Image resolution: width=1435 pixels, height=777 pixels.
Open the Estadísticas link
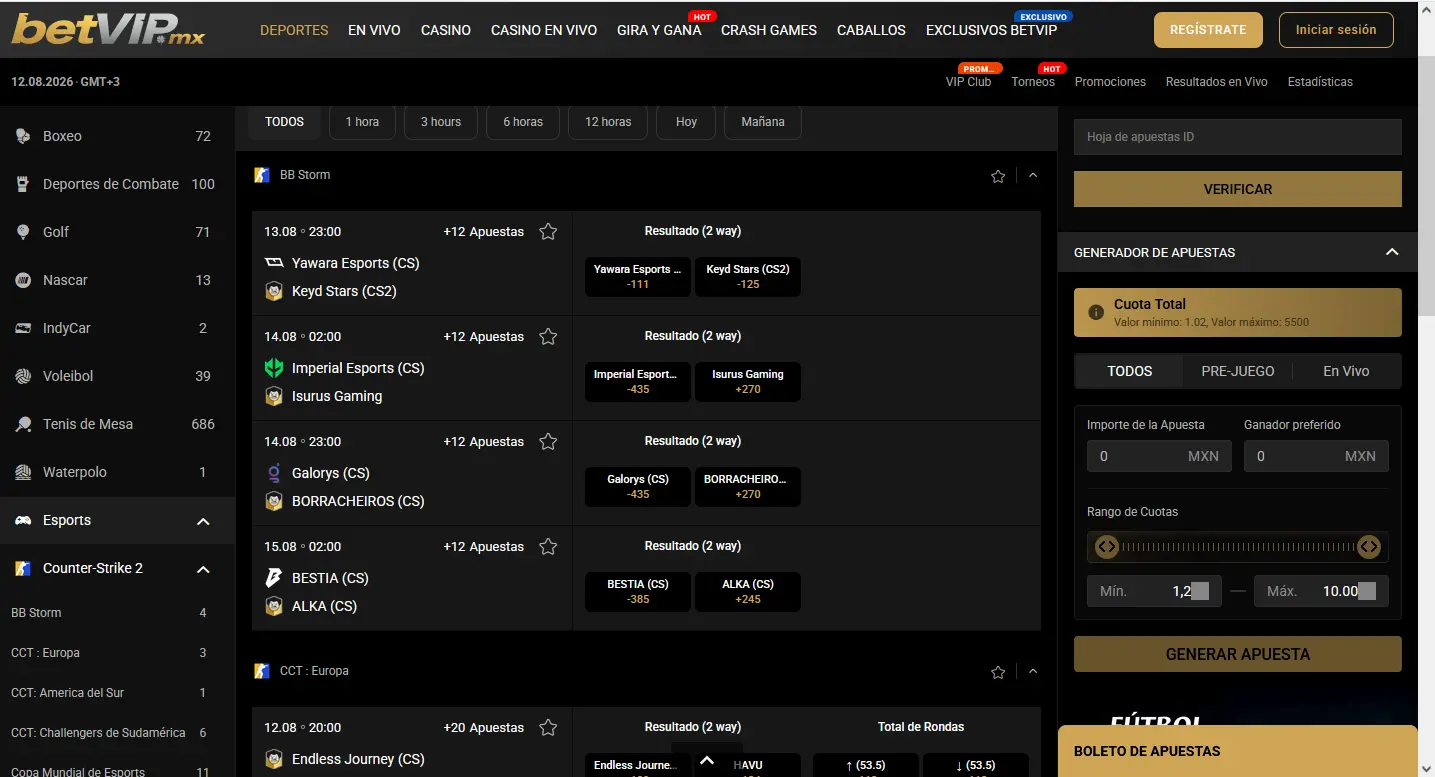[x=1320, y=82]
